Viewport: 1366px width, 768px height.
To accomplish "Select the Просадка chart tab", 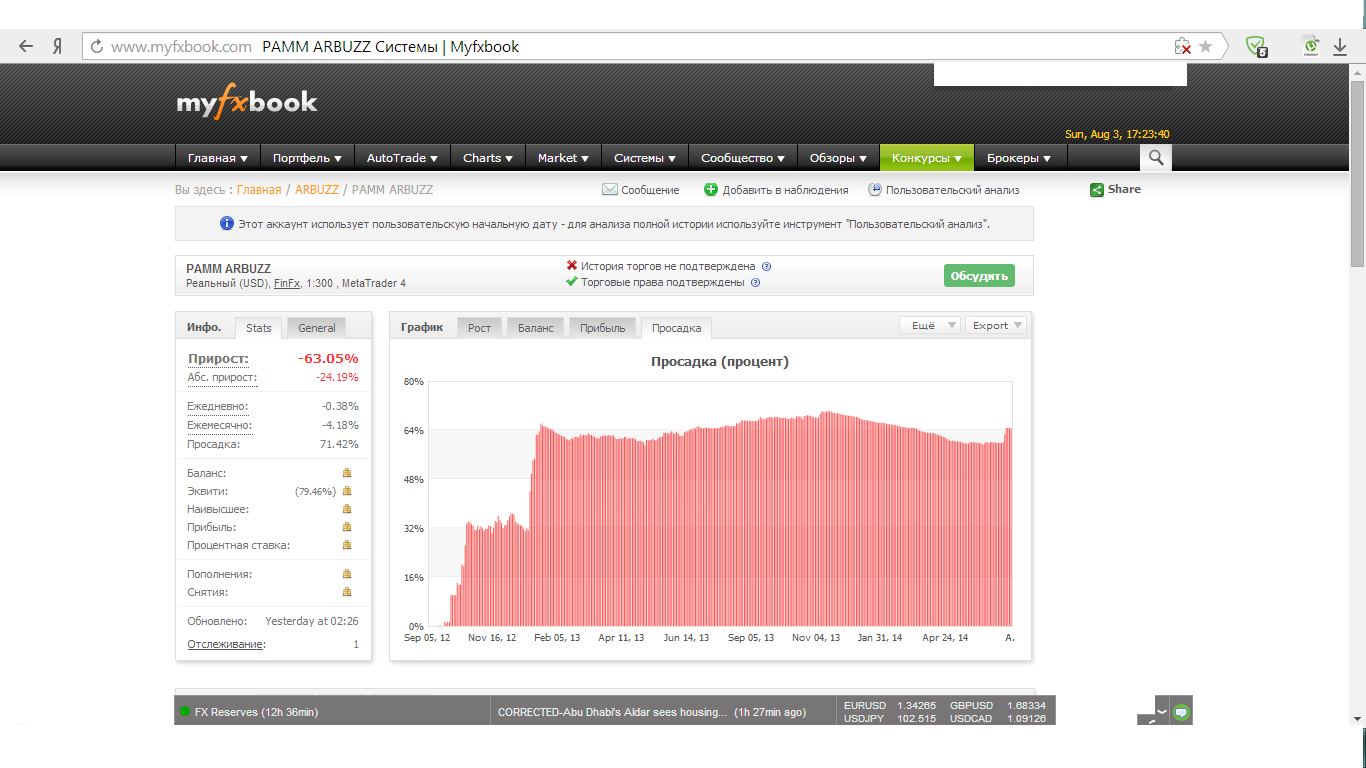I will tap(676, 328).
